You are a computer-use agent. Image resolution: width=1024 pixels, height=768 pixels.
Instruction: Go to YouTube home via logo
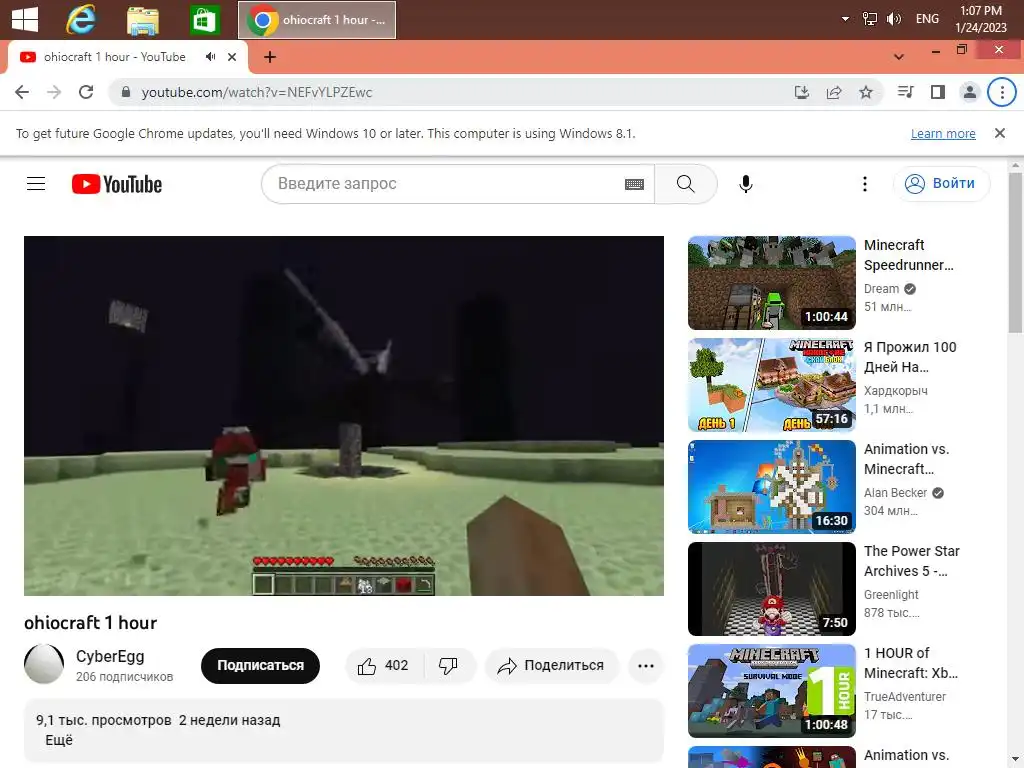[117, 184]
